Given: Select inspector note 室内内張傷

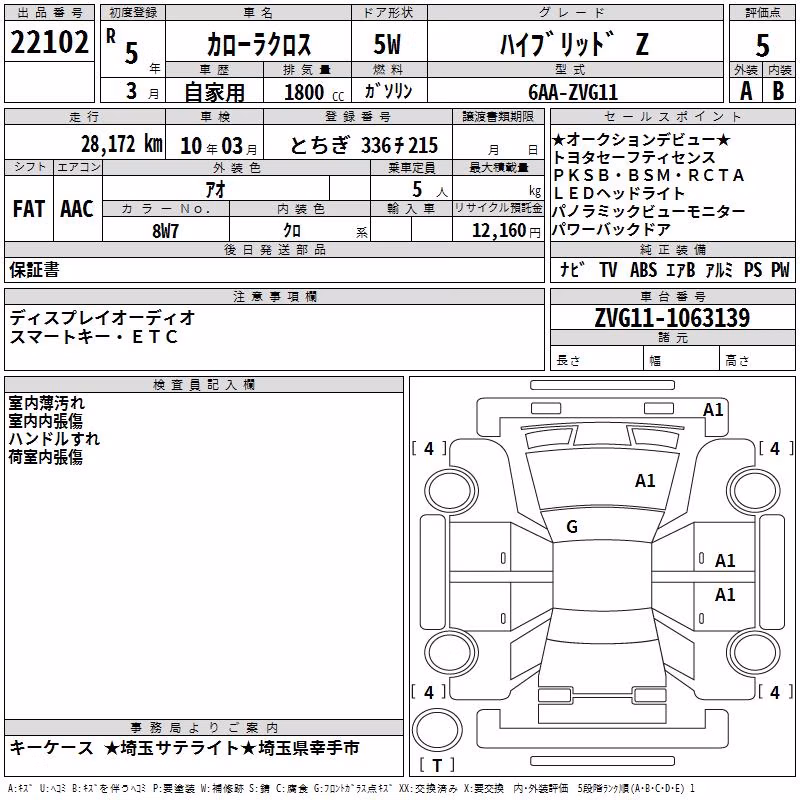Looking at the screenshot, I should tap(45, 421).
